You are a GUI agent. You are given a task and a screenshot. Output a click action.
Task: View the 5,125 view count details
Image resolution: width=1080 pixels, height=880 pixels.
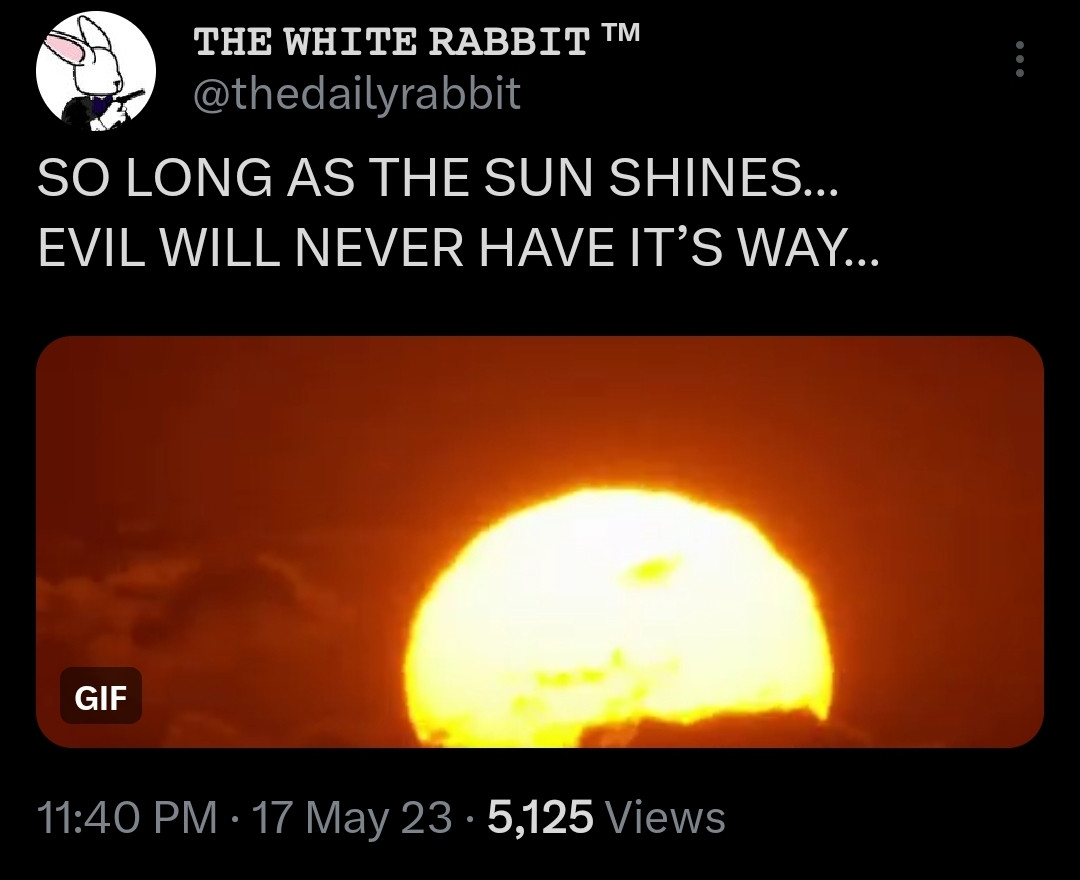541,817
